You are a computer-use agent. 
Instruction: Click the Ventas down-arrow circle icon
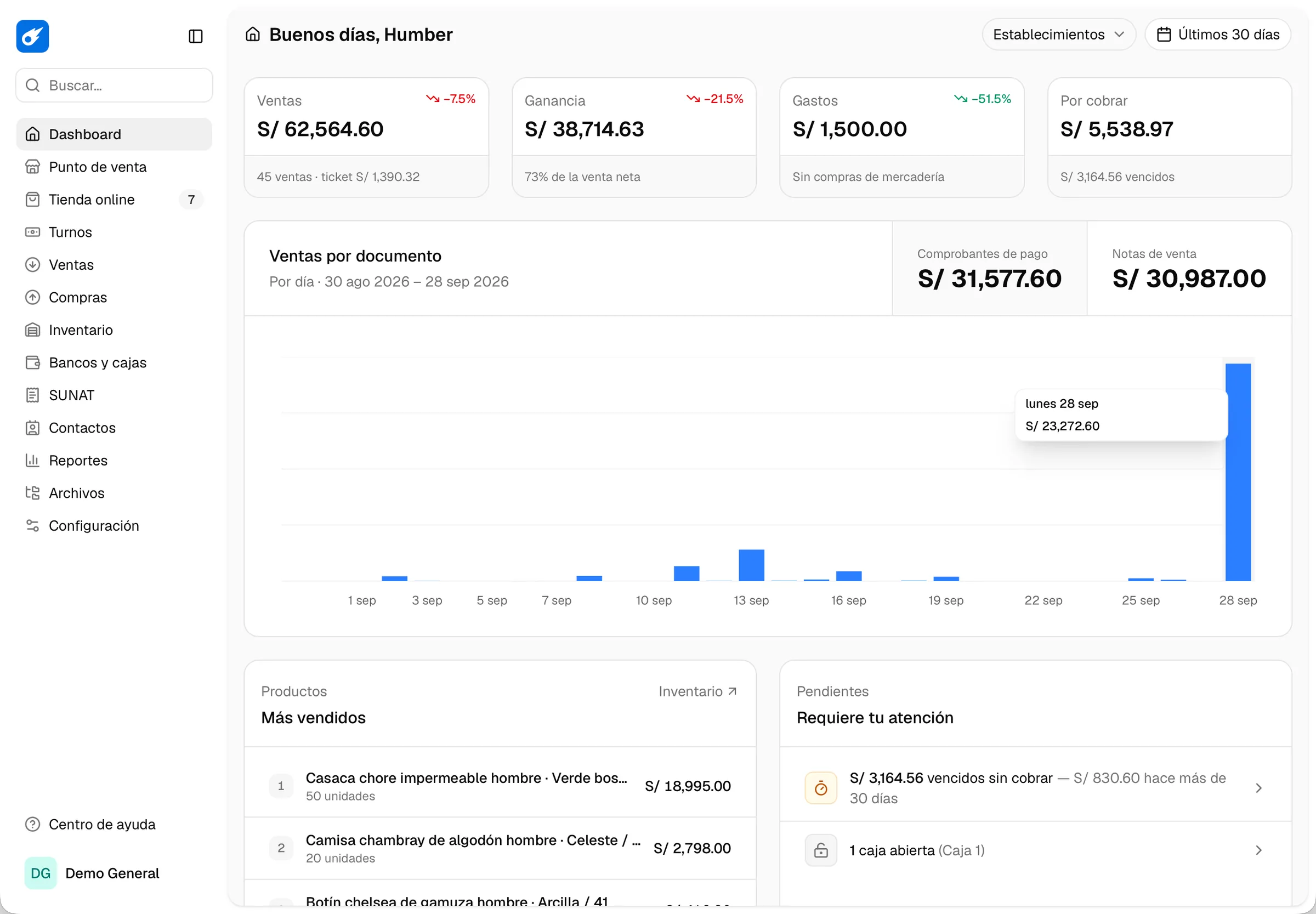33,265
